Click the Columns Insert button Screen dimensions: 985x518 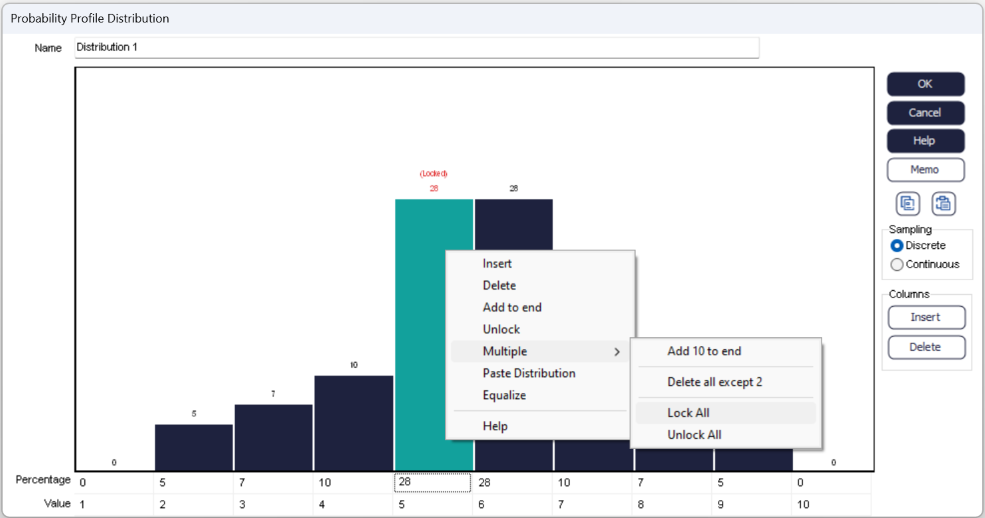925,317
